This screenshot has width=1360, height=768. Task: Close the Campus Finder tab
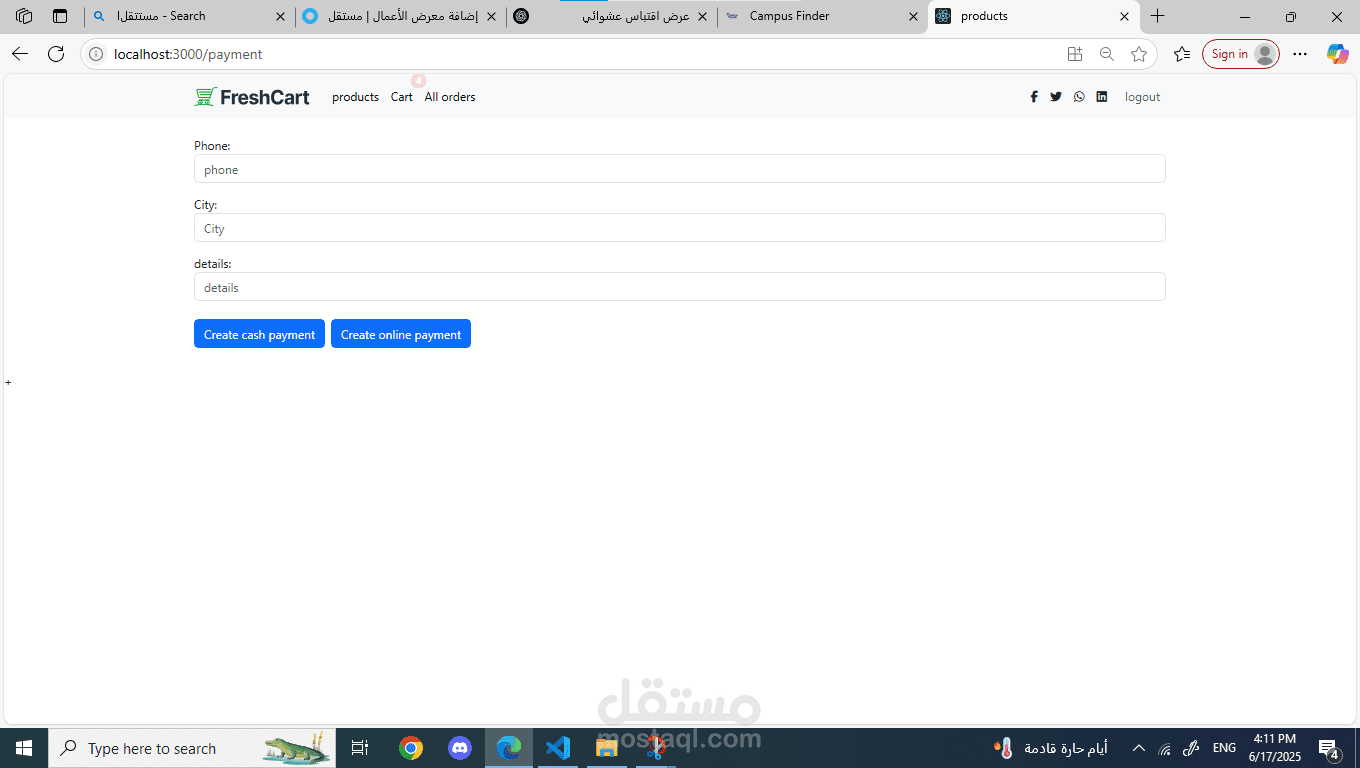coord(913,16)
